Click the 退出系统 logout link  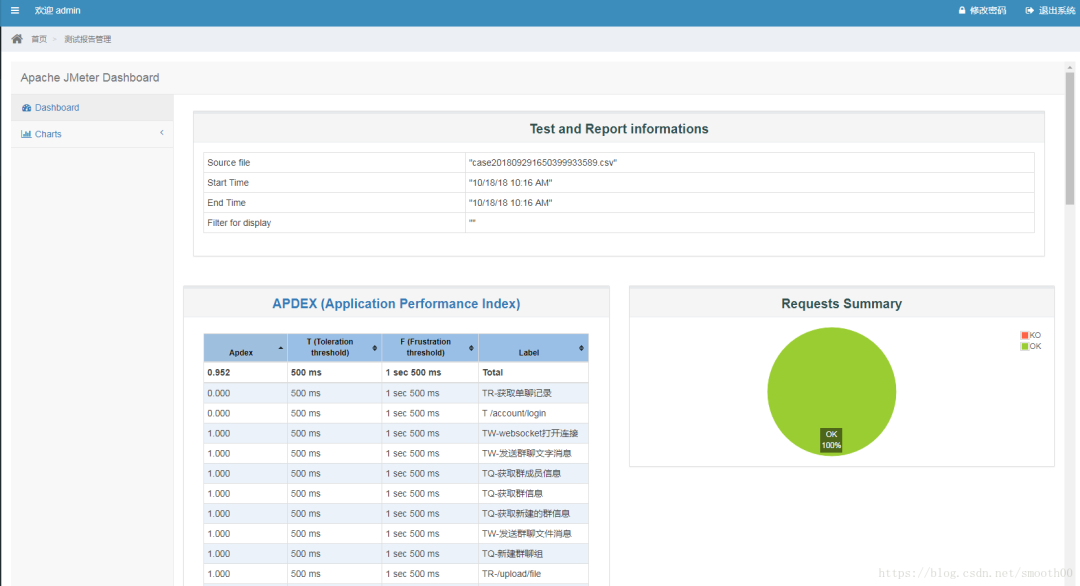point(1057,10)
